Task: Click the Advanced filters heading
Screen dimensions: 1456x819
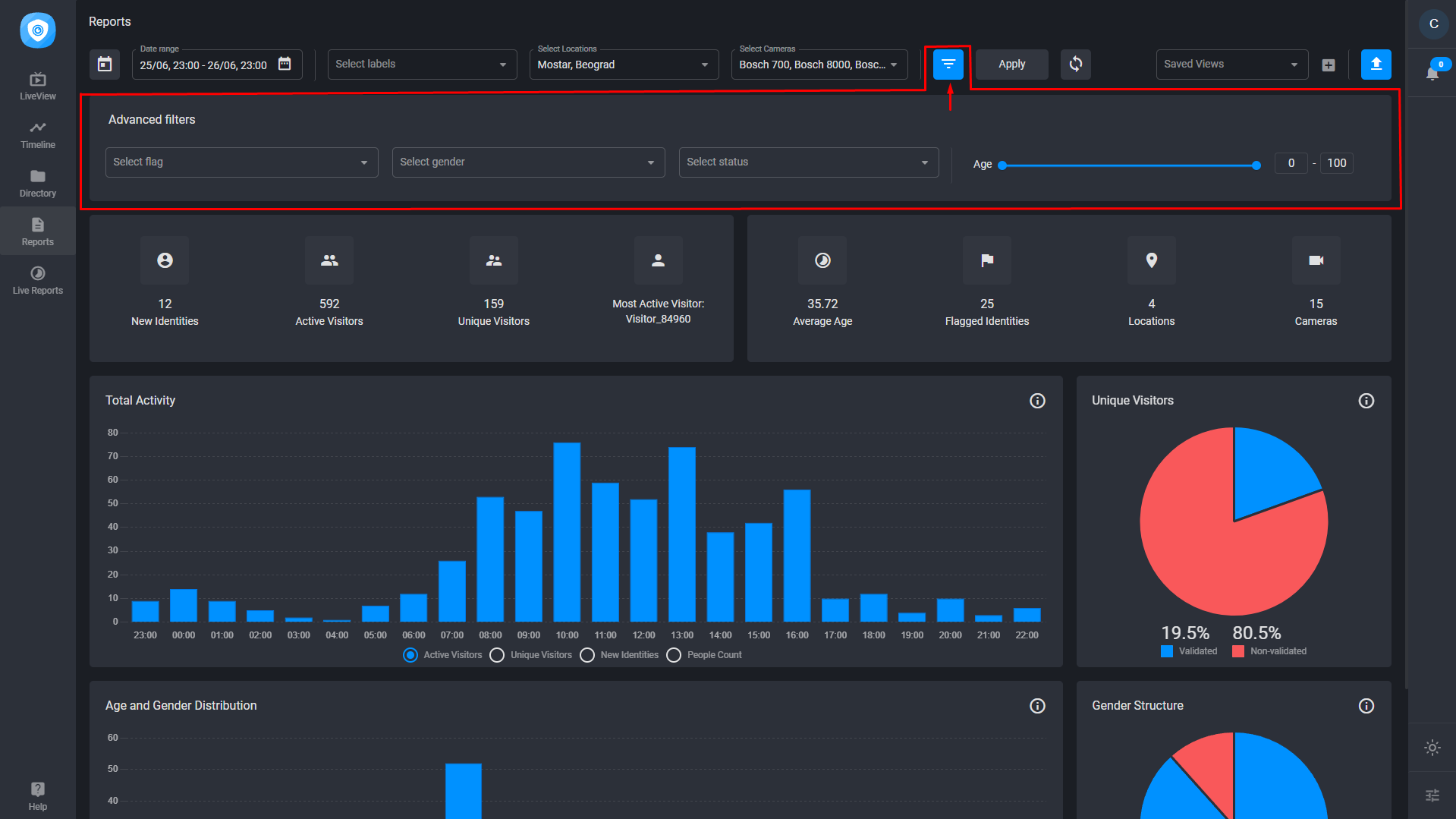Action: click(152, 120)
